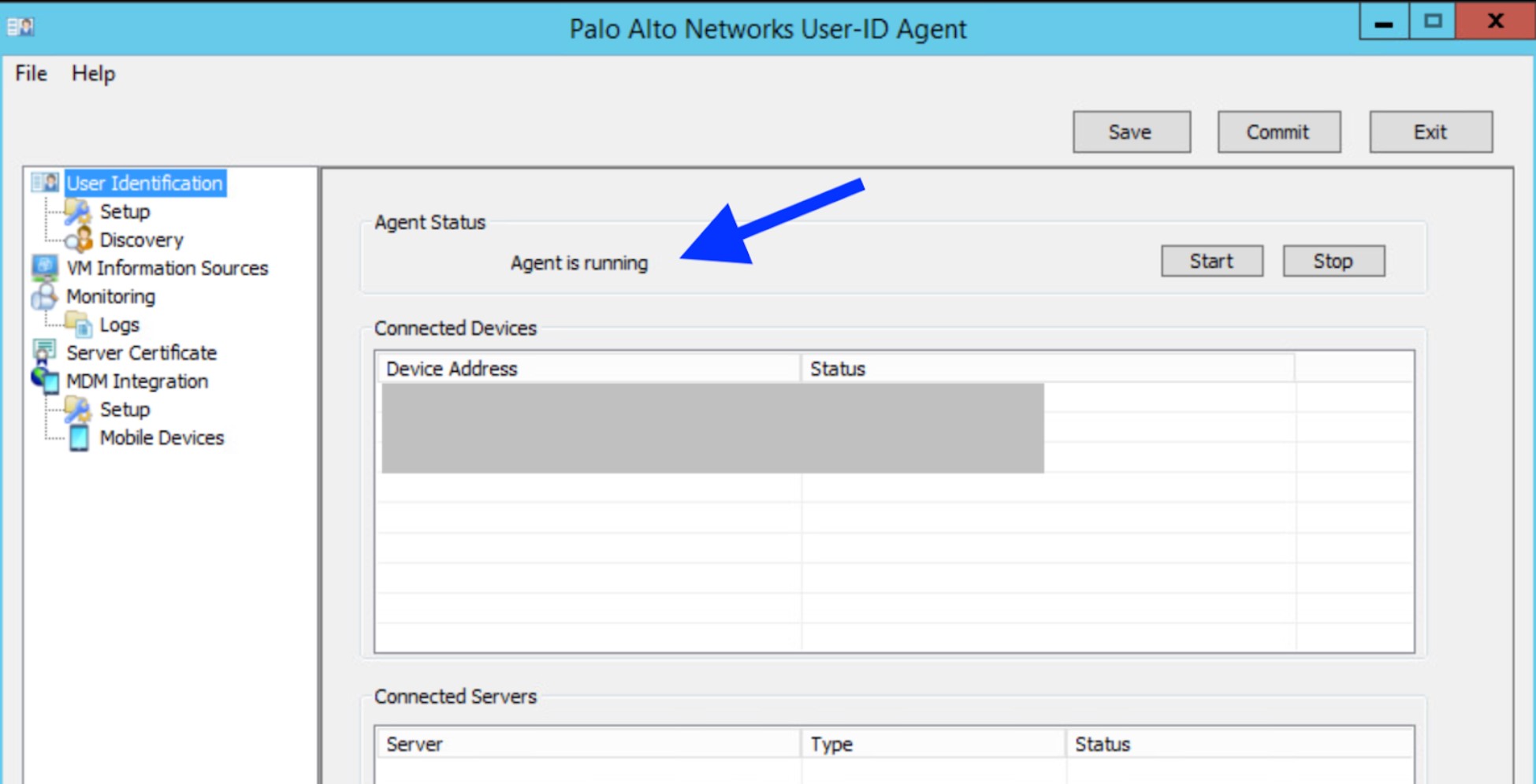Click the Mobile Devices phone icon

point(79,437)
